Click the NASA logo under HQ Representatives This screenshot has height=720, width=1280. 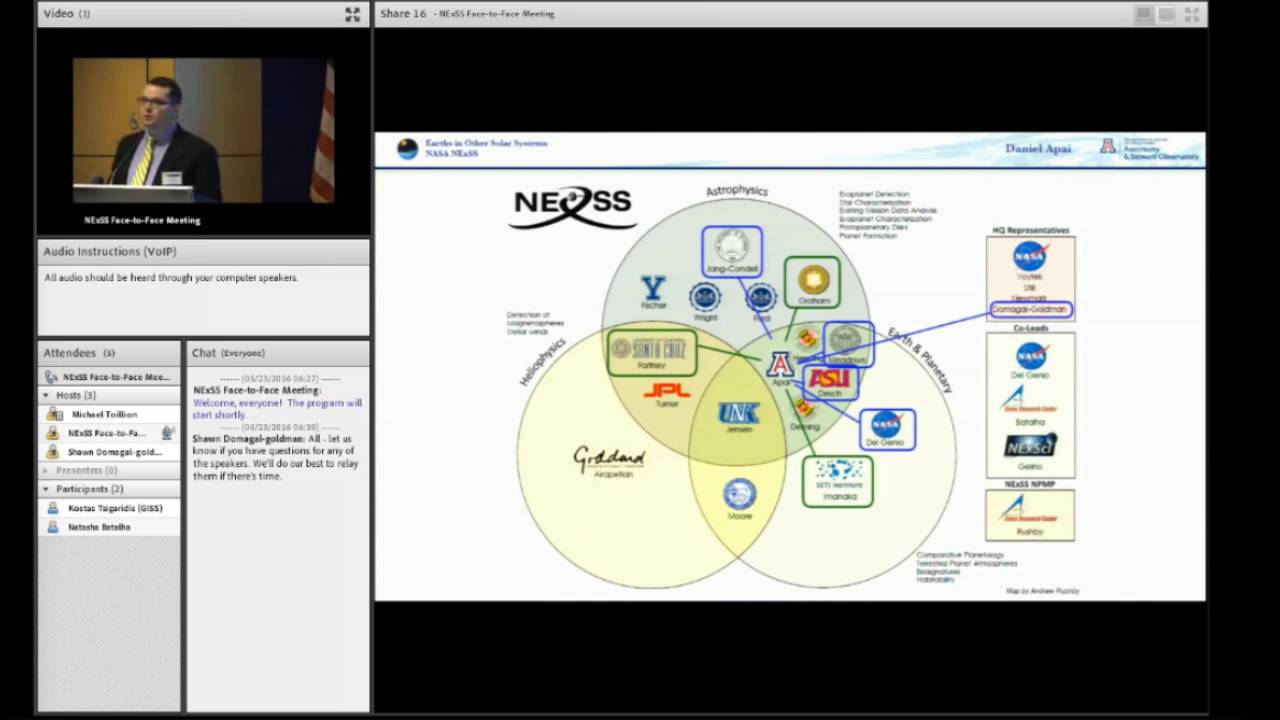1029,257
